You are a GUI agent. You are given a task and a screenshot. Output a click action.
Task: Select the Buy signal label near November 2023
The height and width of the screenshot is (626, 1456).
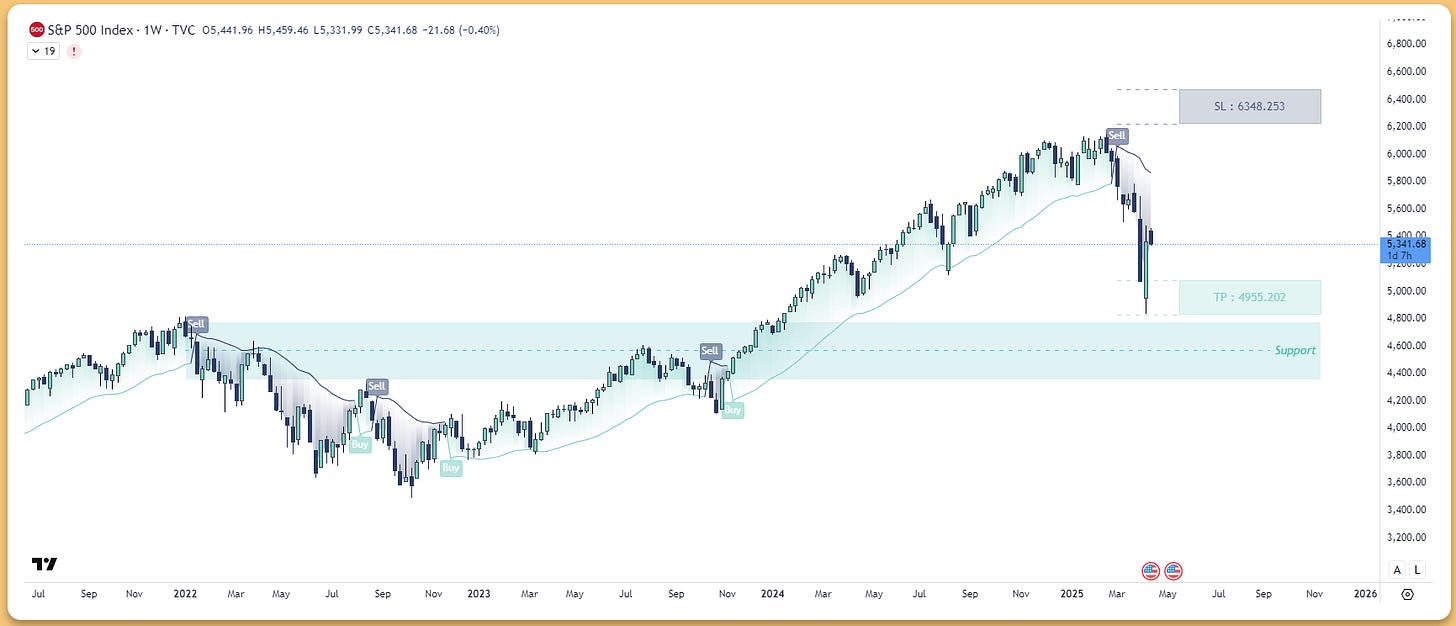[733, 410]
